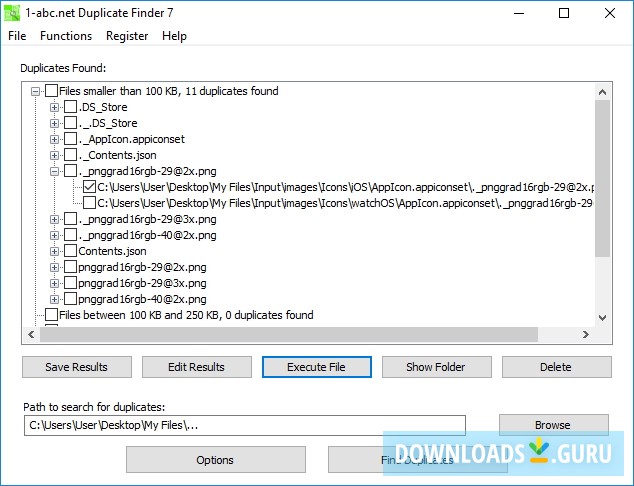Select the watchOS ._pnggrad16rgb-29 file path
634x486 pixels.
pyautogui.click(x=345, y=203)
